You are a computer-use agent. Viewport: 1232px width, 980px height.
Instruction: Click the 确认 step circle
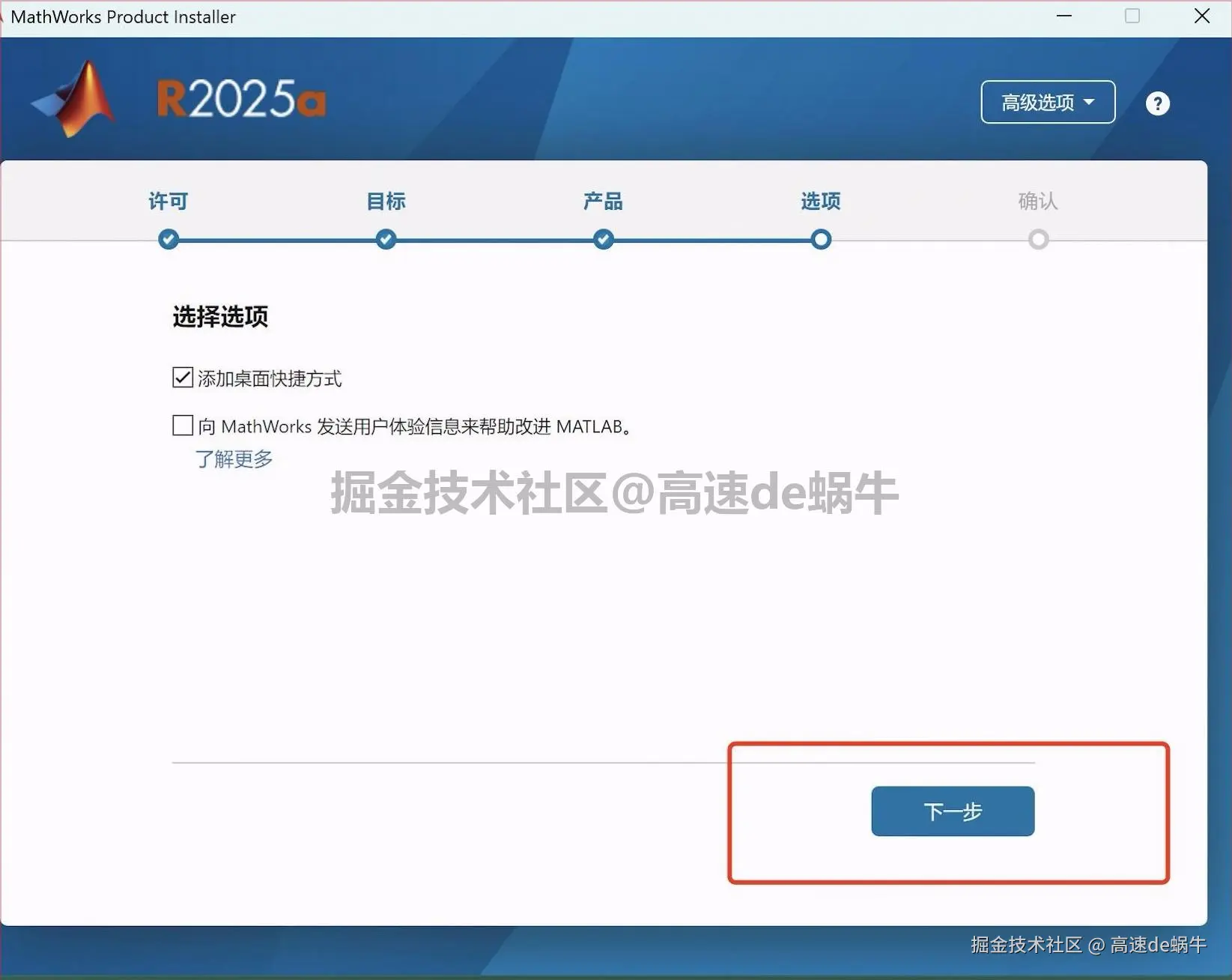tap(1037, 239)
